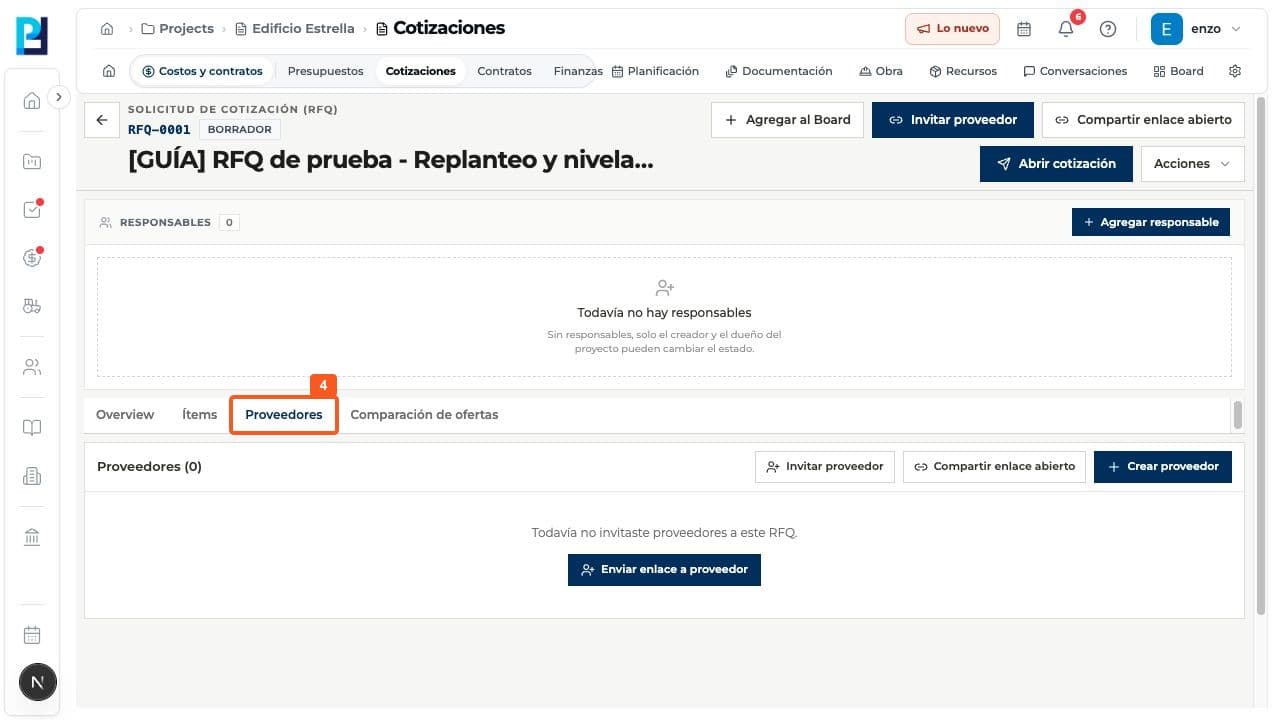Screen dimensions: 1280x720
Task: Go to Projects in the breadcrumb
Action: [x=178, y=29]
